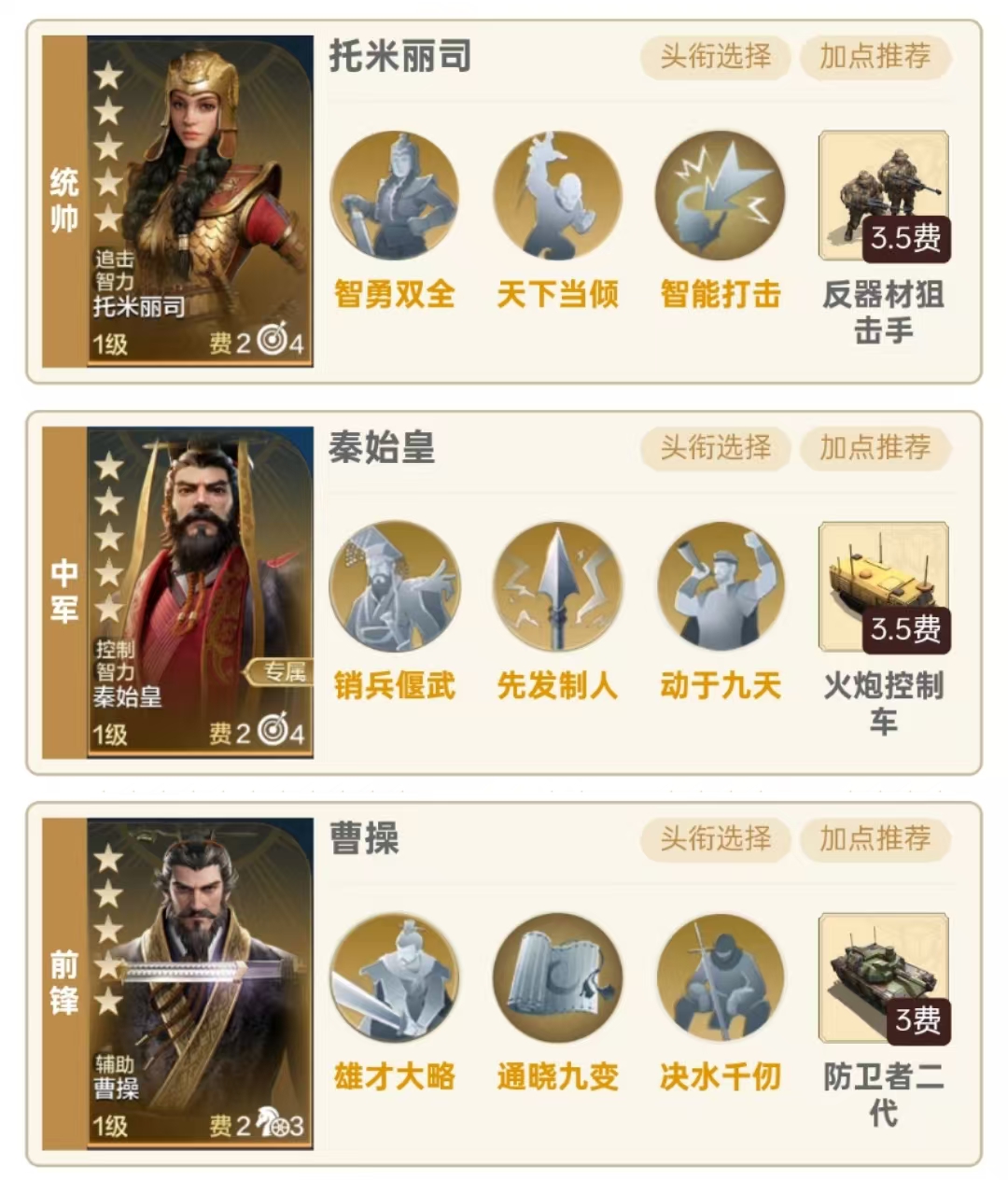Image resolution: width=1008 pixels, height=1180 pixels.
Task: Open 头衔选择 for 托米丽司
Action: 716,57
